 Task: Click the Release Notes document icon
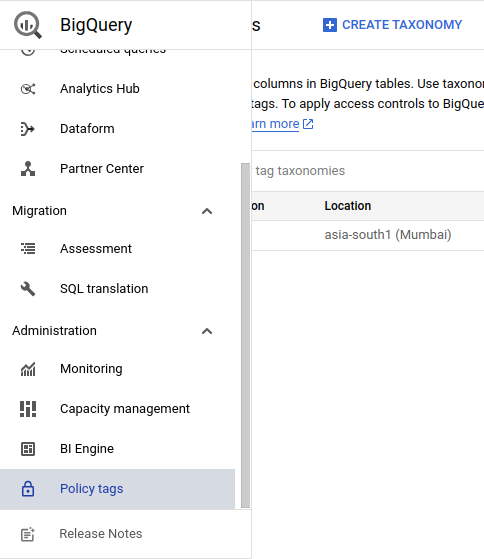[x=28, y=534]
